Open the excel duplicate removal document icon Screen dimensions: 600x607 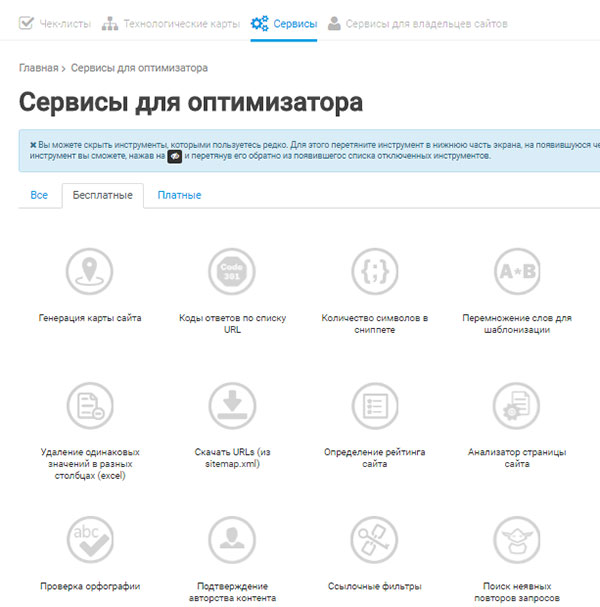coord(90,406)
